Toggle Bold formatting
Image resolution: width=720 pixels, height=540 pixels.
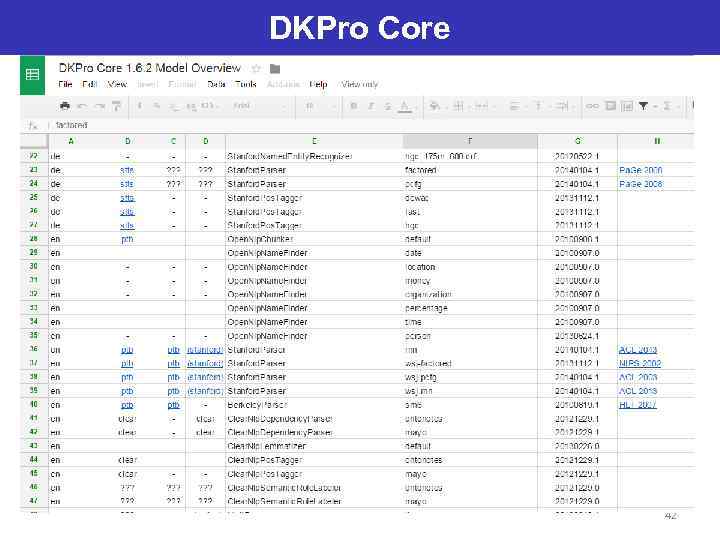point(354,106)
